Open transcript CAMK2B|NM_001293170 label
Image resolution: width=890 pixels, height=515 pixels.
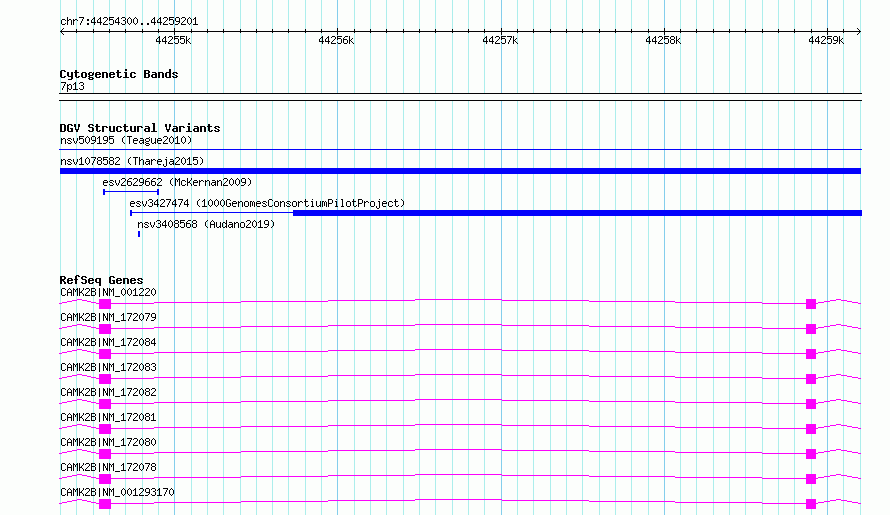click(x=117, y=492)
